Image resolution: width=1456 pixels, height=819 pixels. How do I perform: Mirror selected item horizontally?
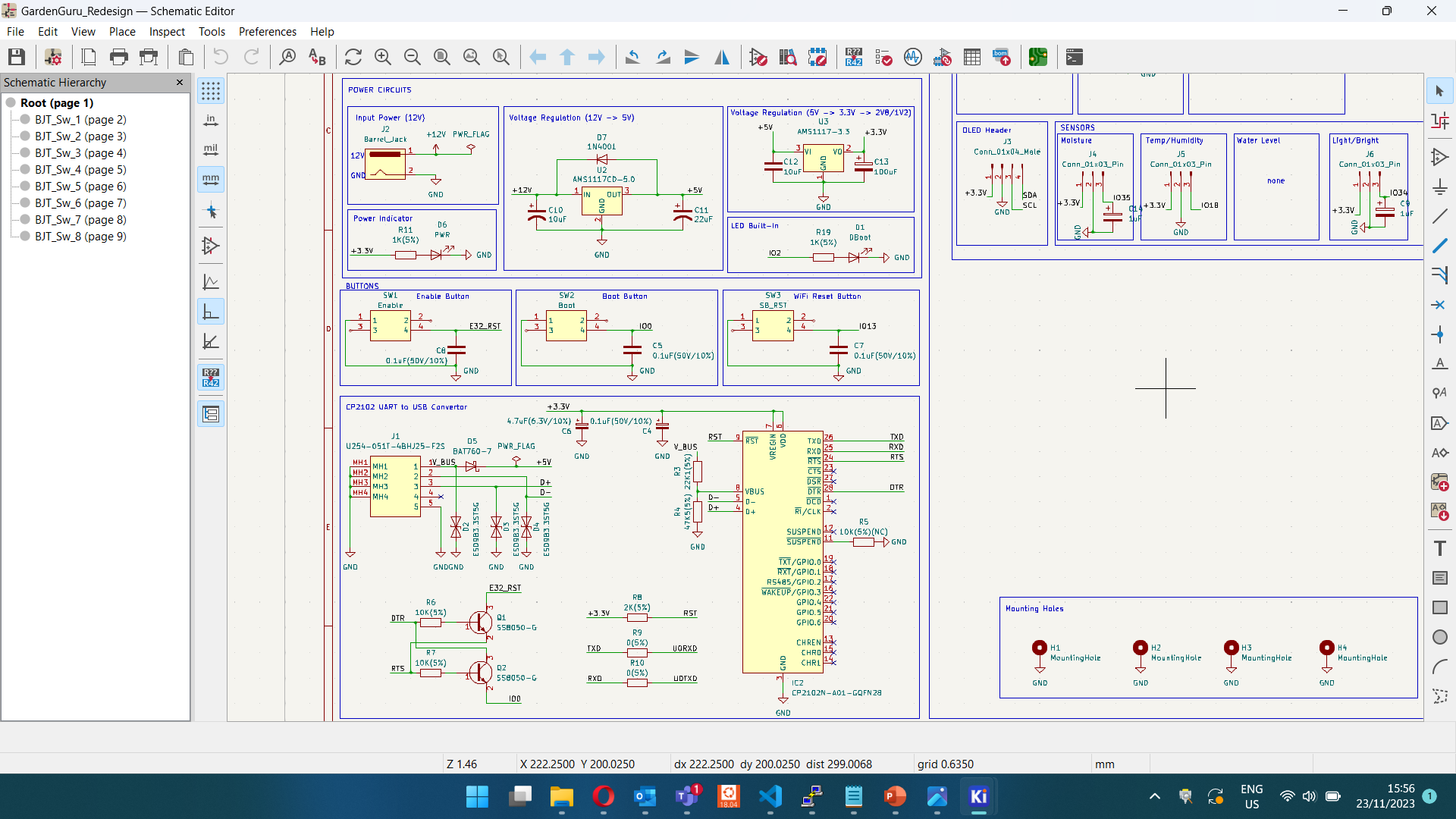click(x=722, y=57)
